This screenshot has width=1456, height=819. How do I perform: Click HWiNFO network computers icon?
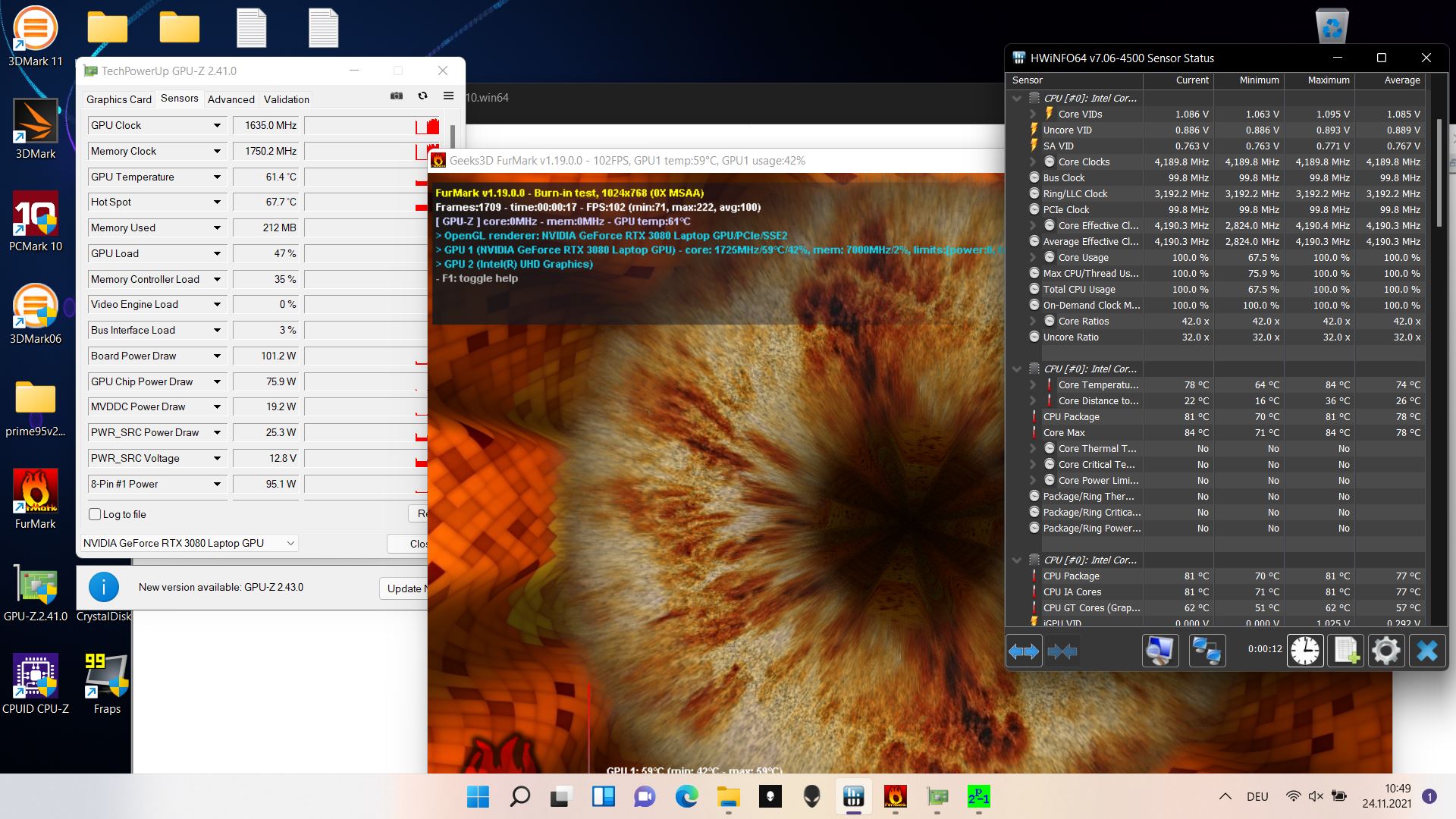[1207, 651]
